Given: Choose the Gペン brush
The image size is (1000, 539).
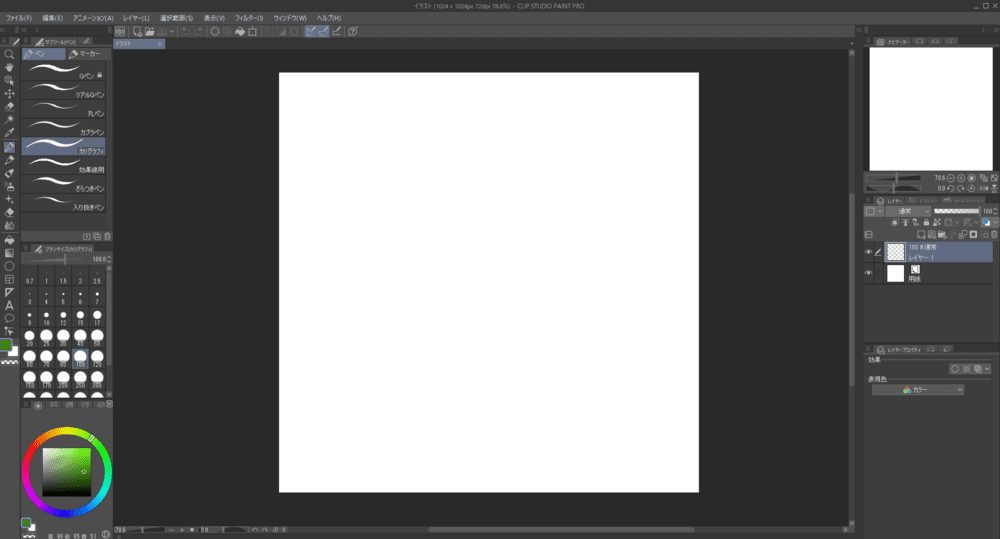Looking at the screenshot, I should [x=63, y=71].
